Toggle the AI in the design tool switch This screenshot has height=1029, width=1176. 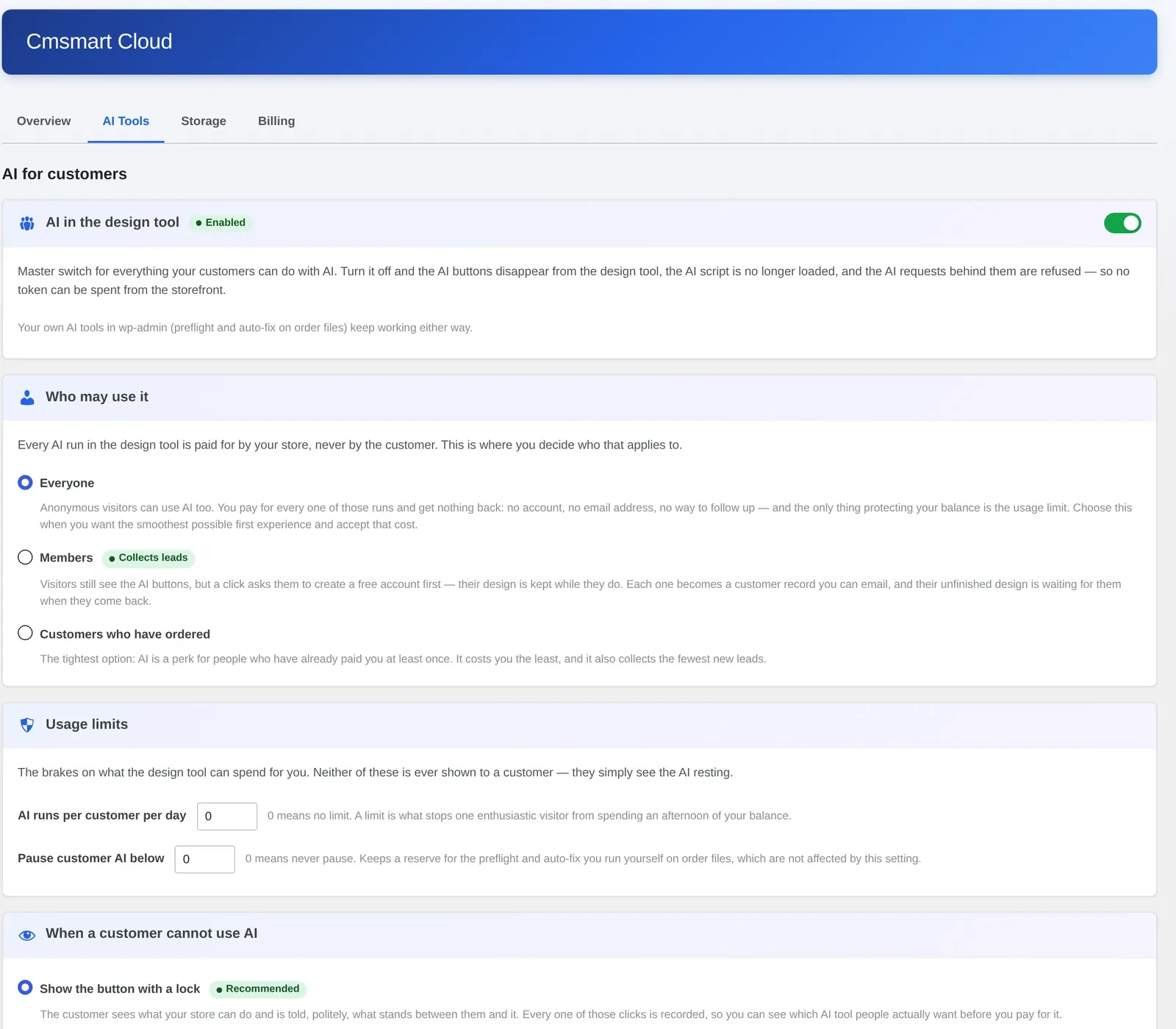pyautogui.click(x=1122, y=223)
